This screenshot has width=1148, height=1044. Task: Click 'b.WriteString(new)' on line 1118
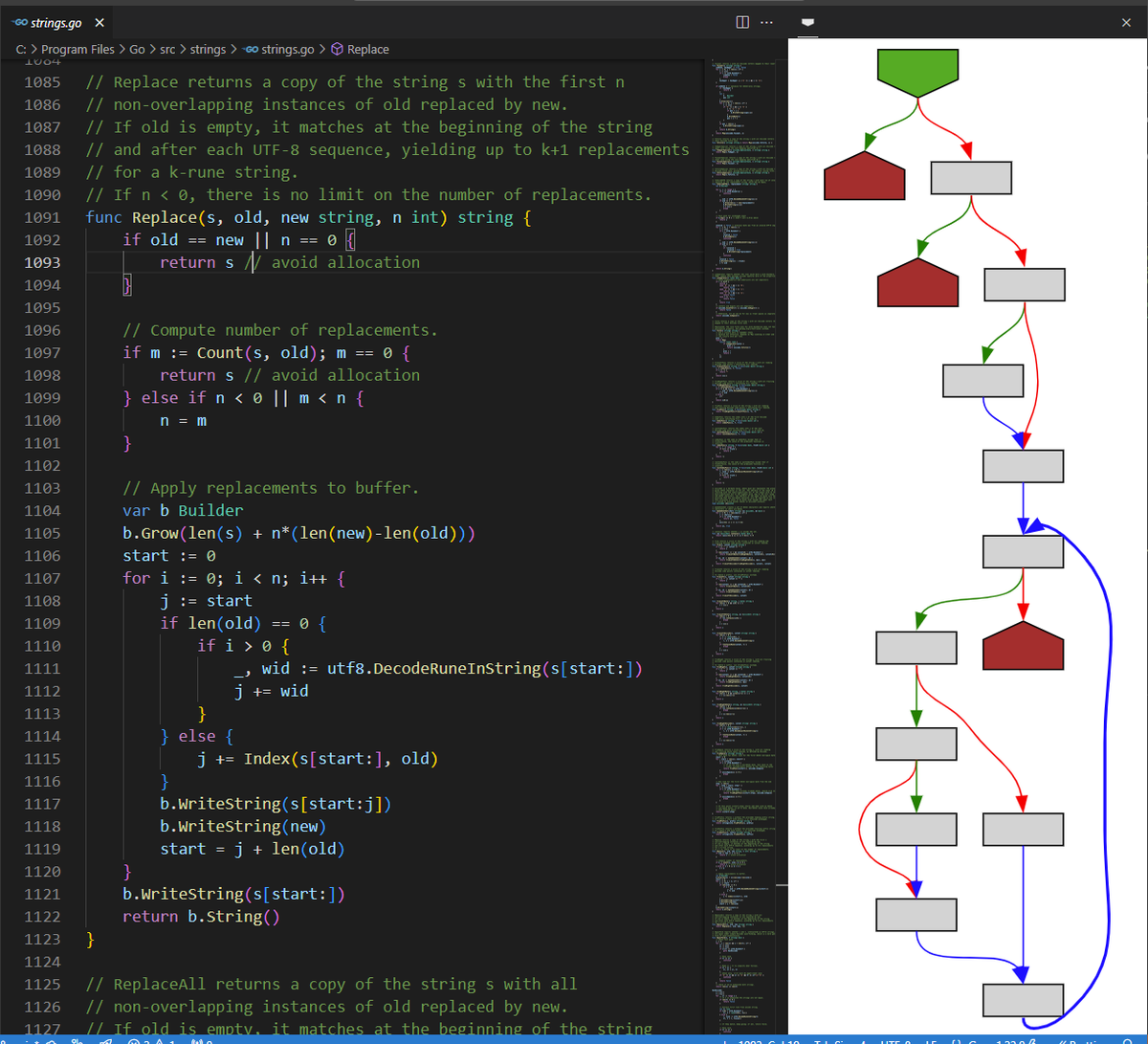243,827
